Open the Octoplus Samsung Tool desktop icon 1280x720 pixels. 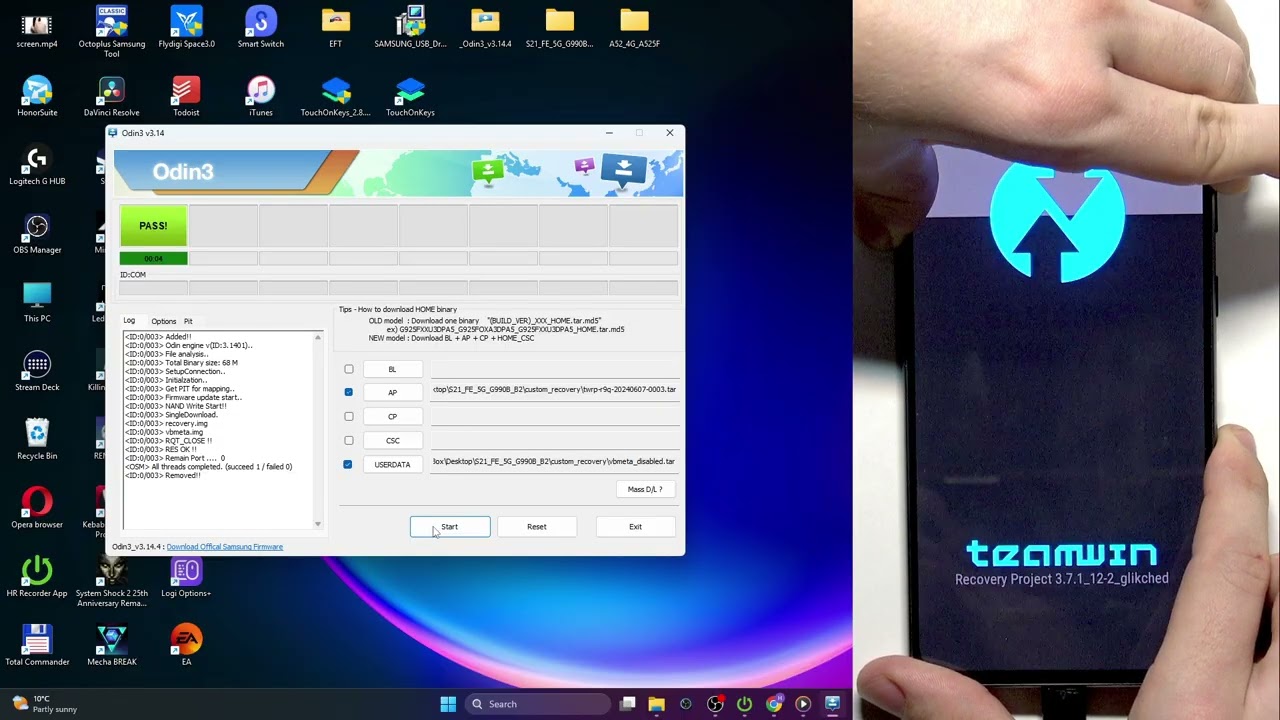point(112,31)
